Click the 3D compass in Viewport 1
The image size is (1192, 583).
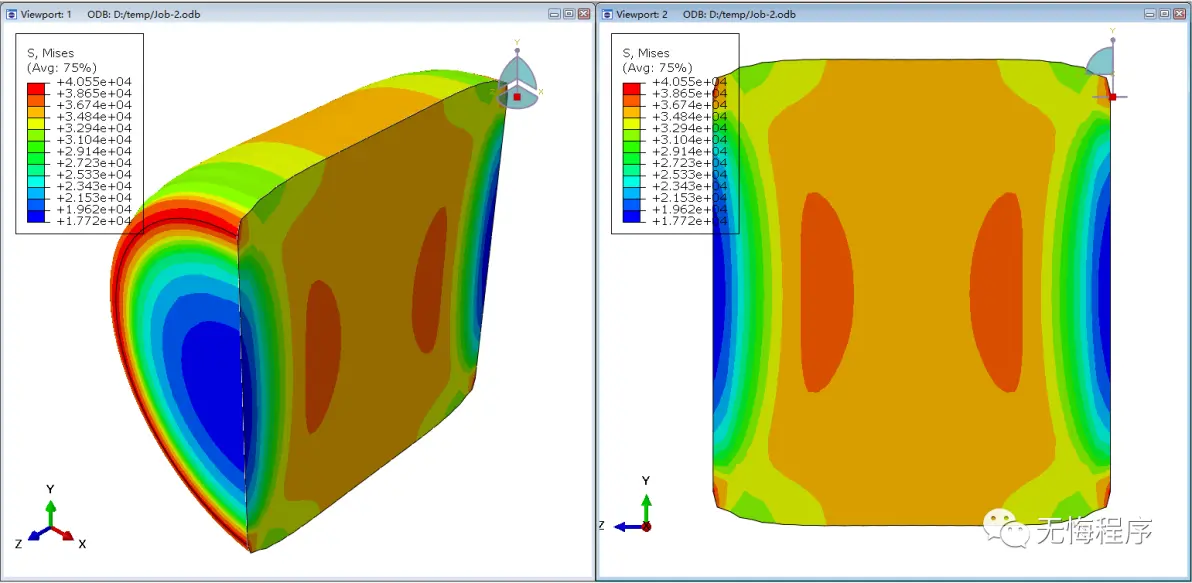point(518,76)
